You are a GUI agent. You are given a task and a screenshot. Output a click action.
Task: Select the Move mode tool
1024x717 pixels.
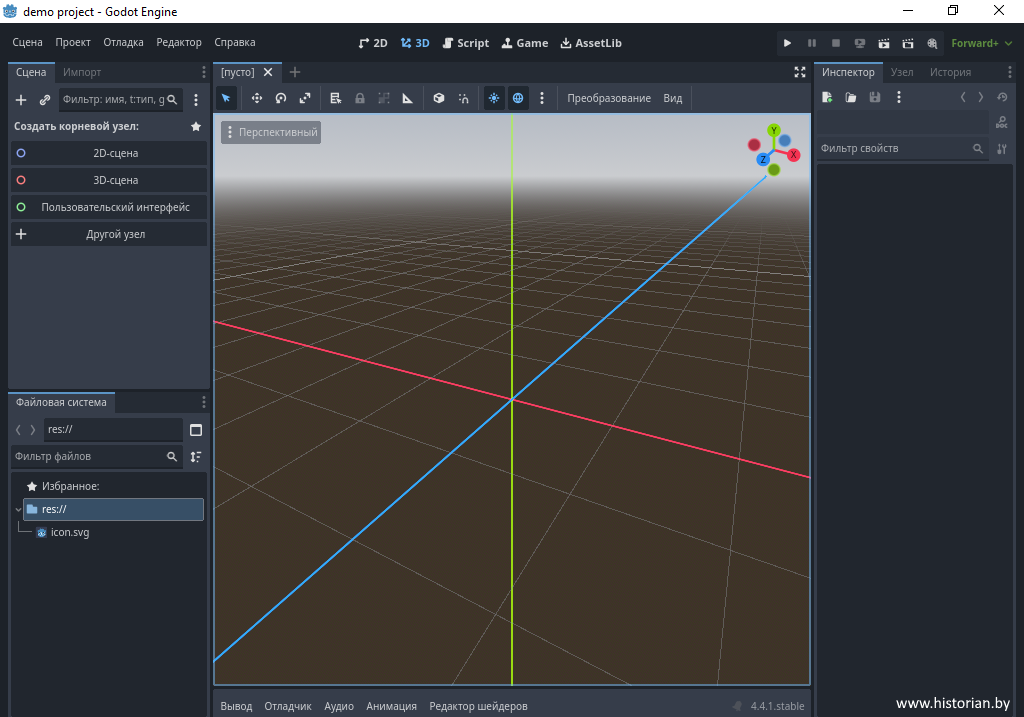[257, 98]
